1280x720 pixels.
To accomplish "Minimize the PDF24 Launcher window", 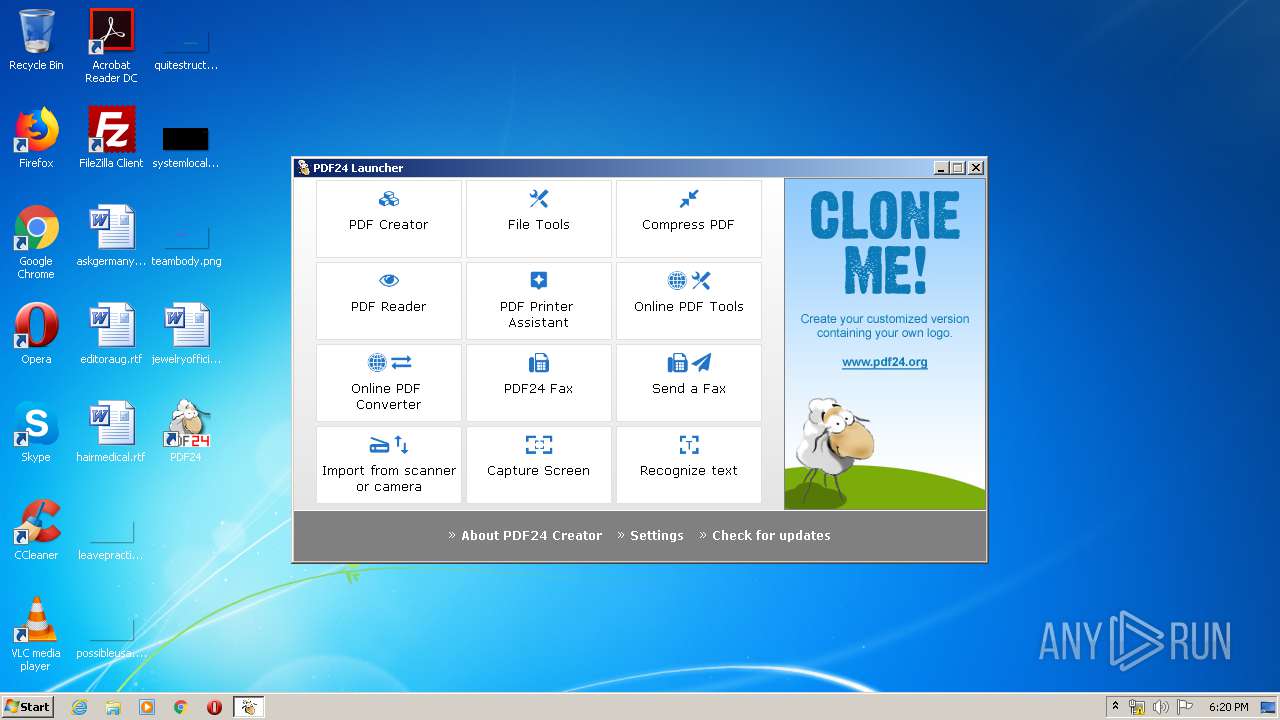I will tap(941, 168).
